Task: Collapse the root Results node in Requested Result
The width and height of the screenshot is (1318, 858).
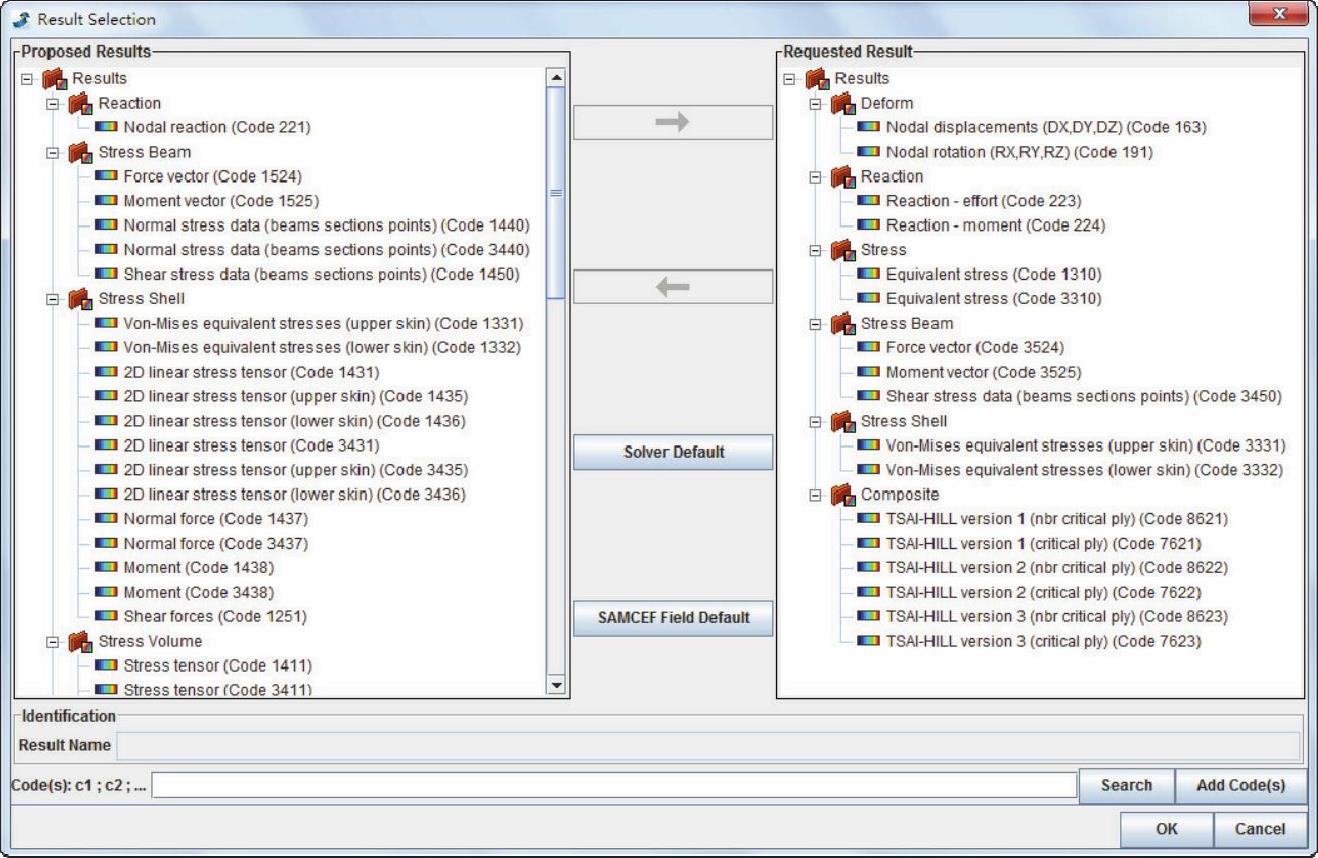Action: [790, 79]
